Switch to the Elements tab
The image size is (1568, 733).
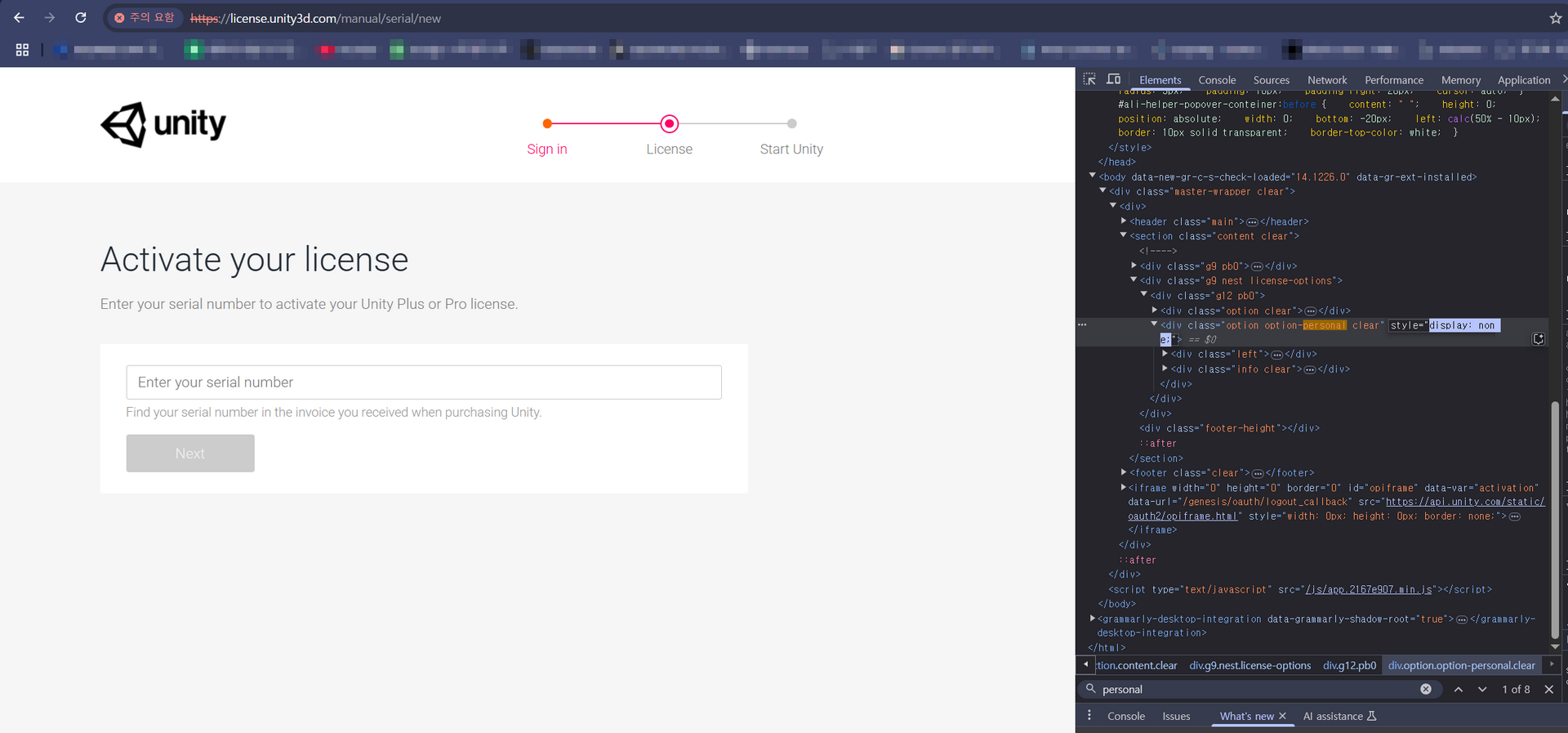[x=1160, y=80]
